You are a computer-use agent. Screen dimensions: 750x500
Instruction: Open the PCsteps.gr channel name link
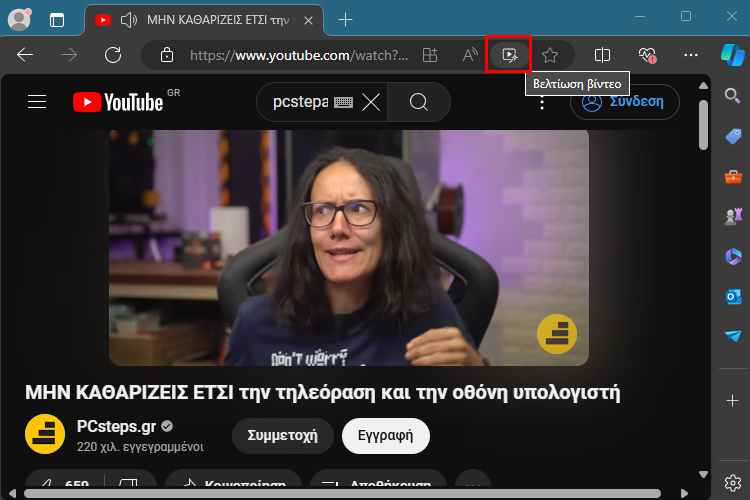pos(116,426)
